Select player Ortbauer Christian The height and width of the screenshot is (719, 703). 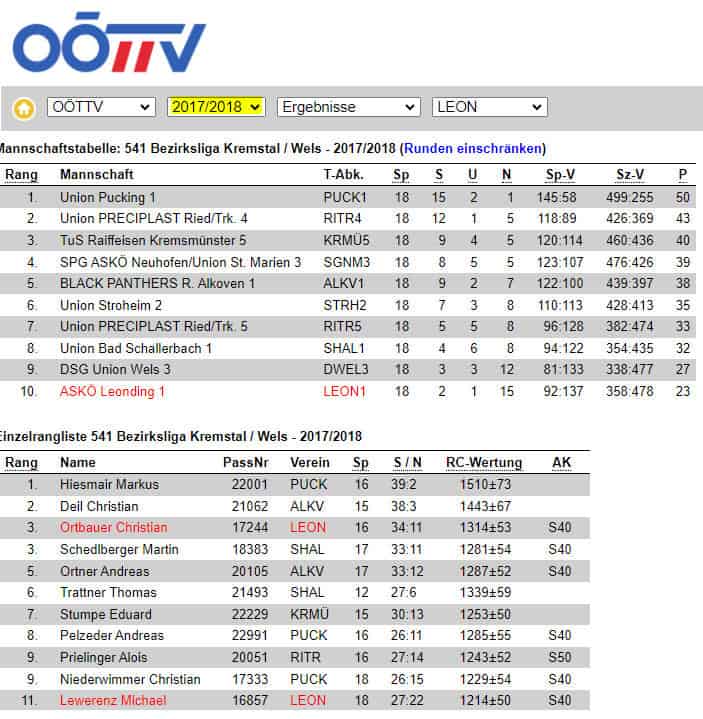114,528
